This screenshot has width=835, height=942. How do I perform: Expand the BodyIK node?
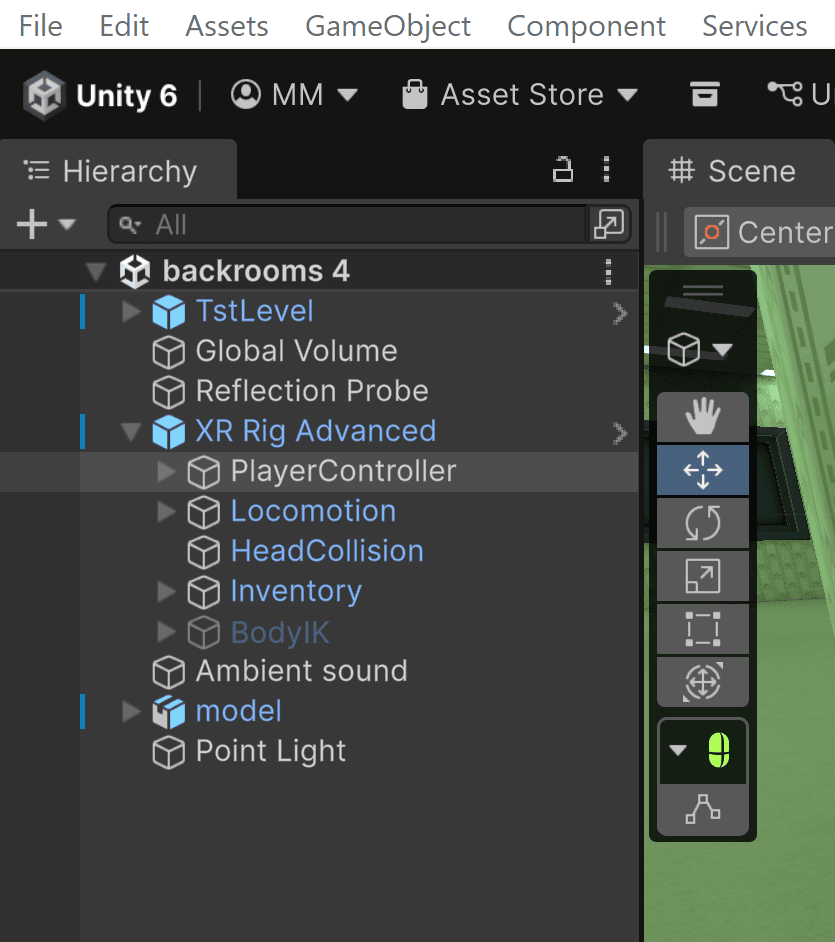pos(166,631)
